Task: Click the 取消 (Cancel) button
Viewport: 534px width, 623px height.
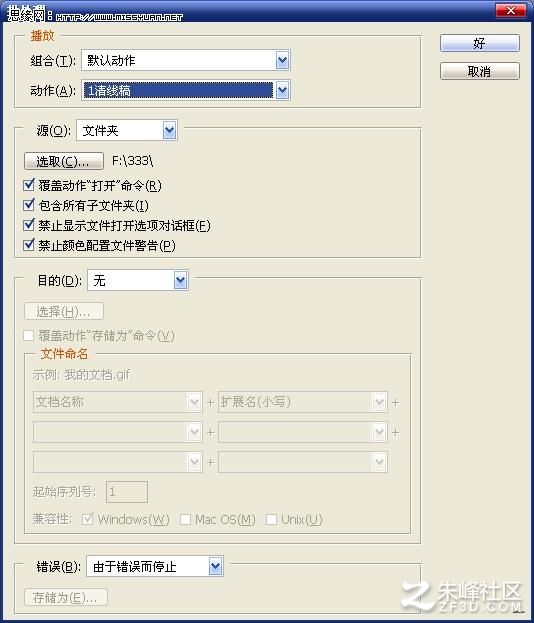Action: pos(480,72)
